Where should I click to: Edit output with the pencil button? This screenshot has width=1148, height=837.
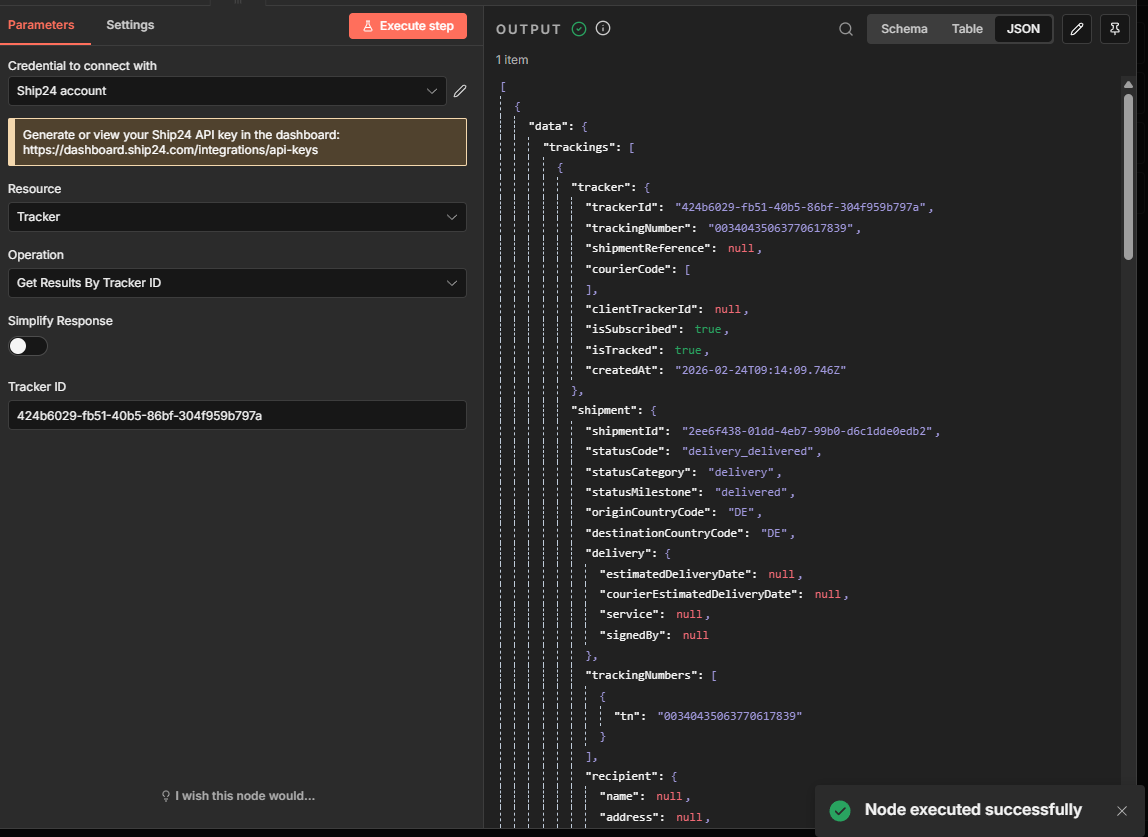[x=1076, y=29]
